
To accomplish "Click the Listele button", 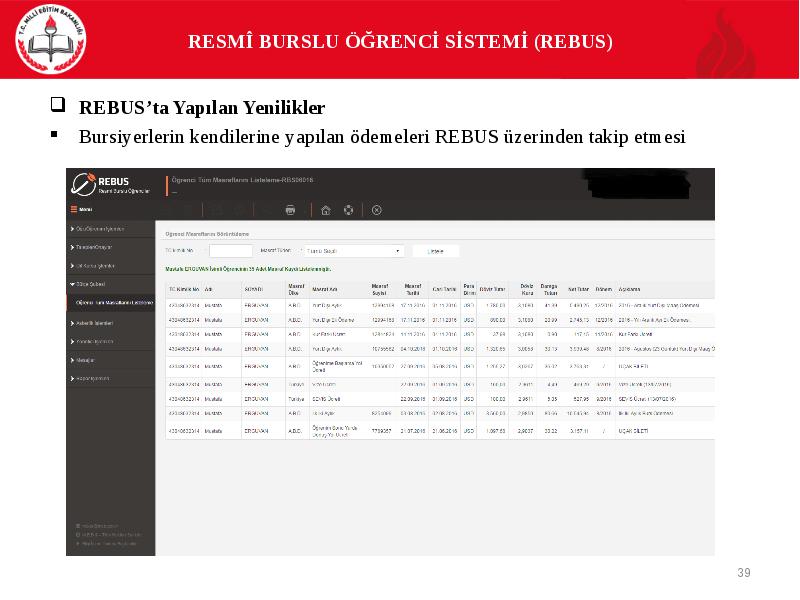I will pyautogui.click(x=436, y=251).
